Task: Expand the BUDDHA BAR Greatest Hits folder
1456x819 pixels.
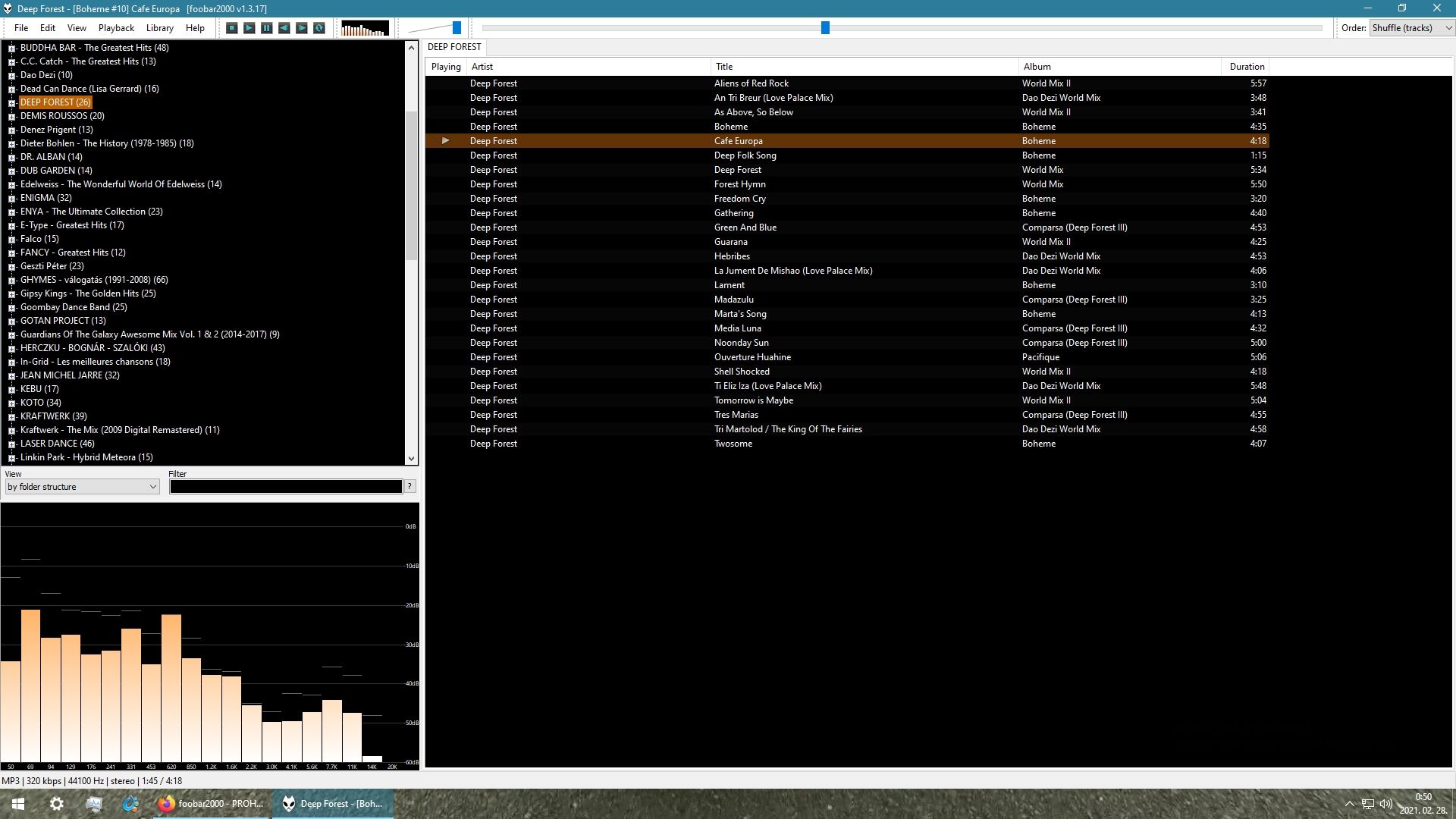Action: click(11, 48)
